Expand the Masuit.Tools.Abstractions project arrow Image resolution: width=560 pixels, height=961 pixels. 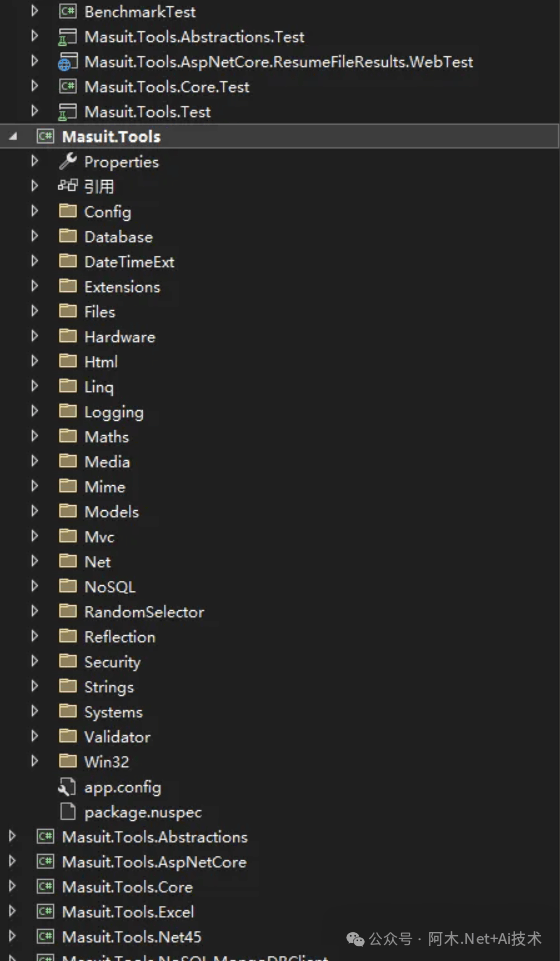[12, 837]
